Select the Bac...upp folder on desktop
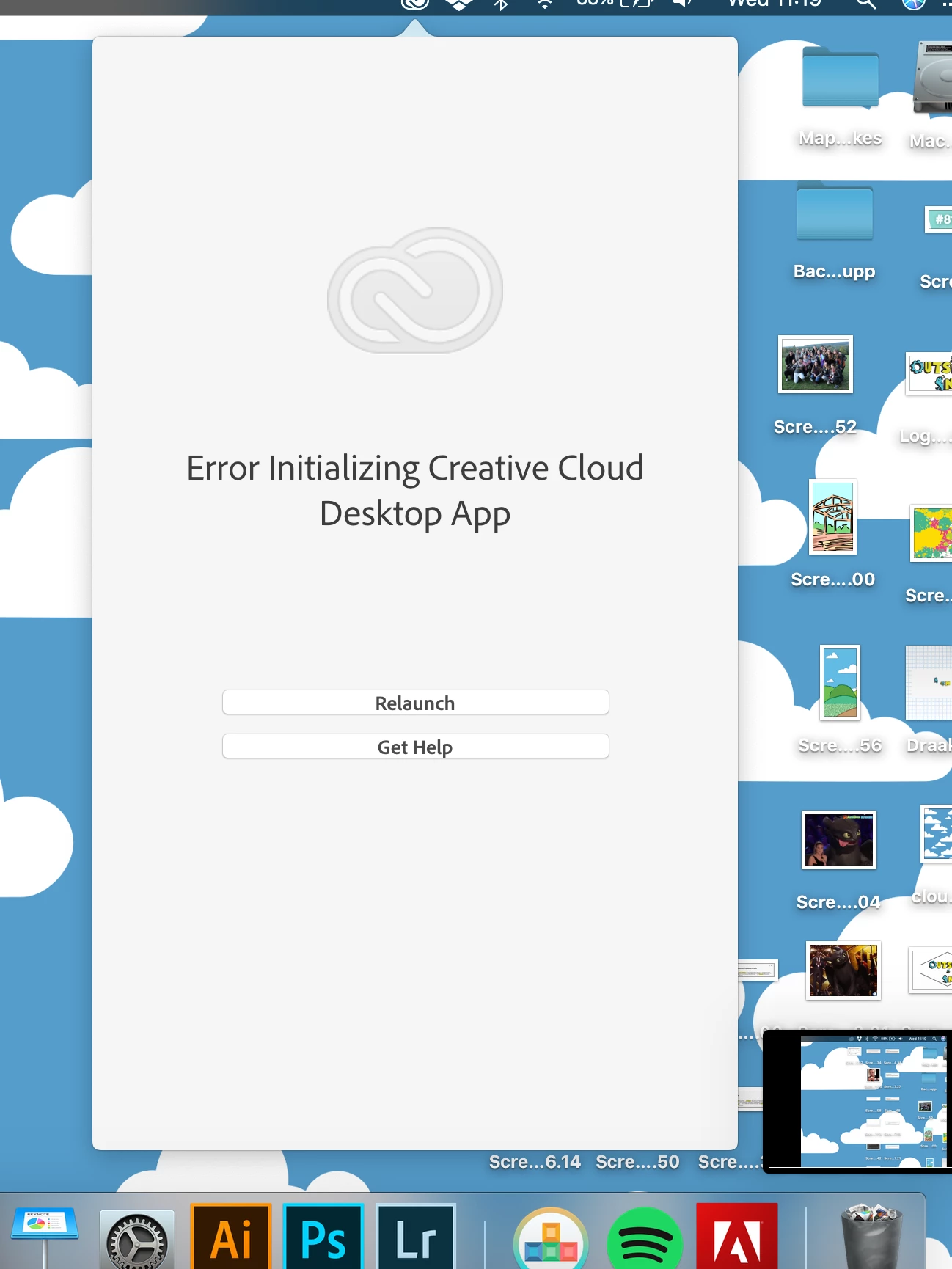This screenshot has width=952, height=1269. [835, 211]
